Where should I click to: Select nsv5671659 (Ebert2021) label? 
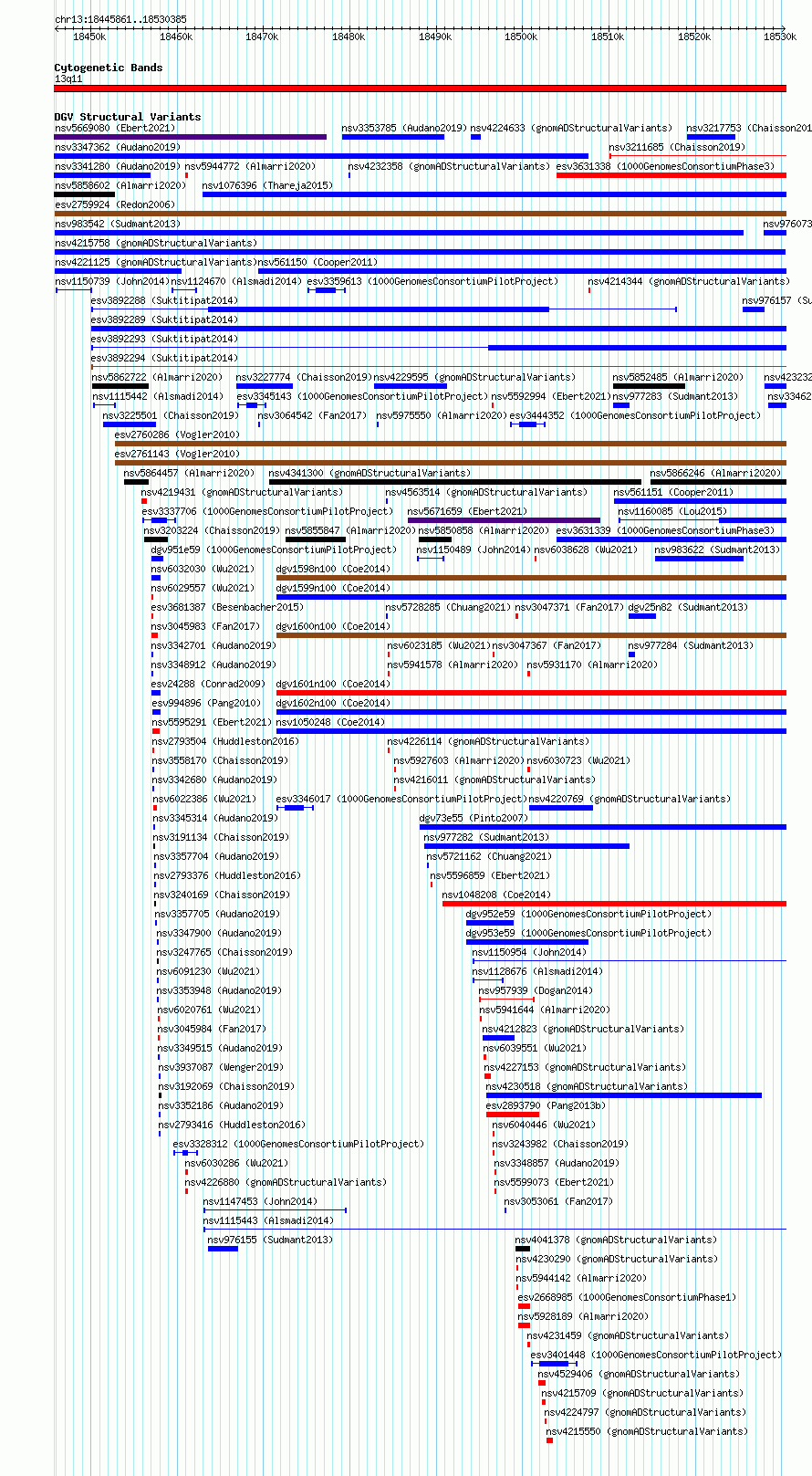point(467,511)
